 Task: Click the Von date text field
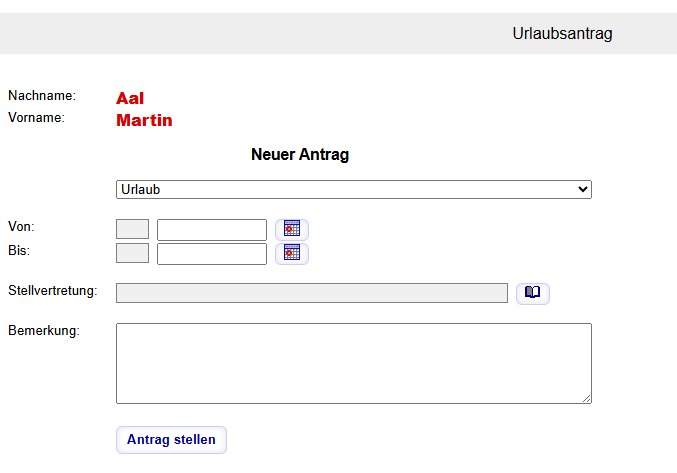(212, 230)
